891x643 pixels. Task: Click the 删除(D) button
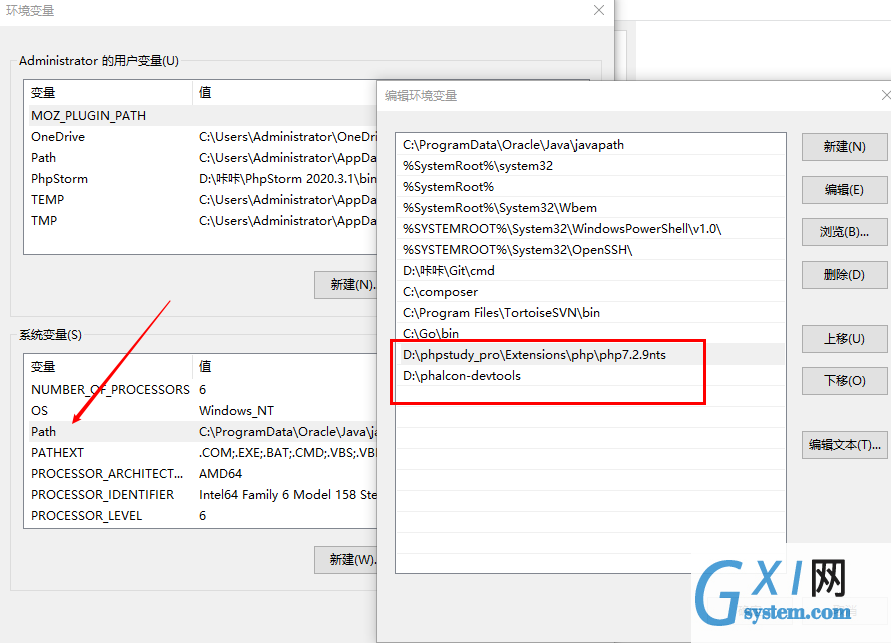coord(844,275)
